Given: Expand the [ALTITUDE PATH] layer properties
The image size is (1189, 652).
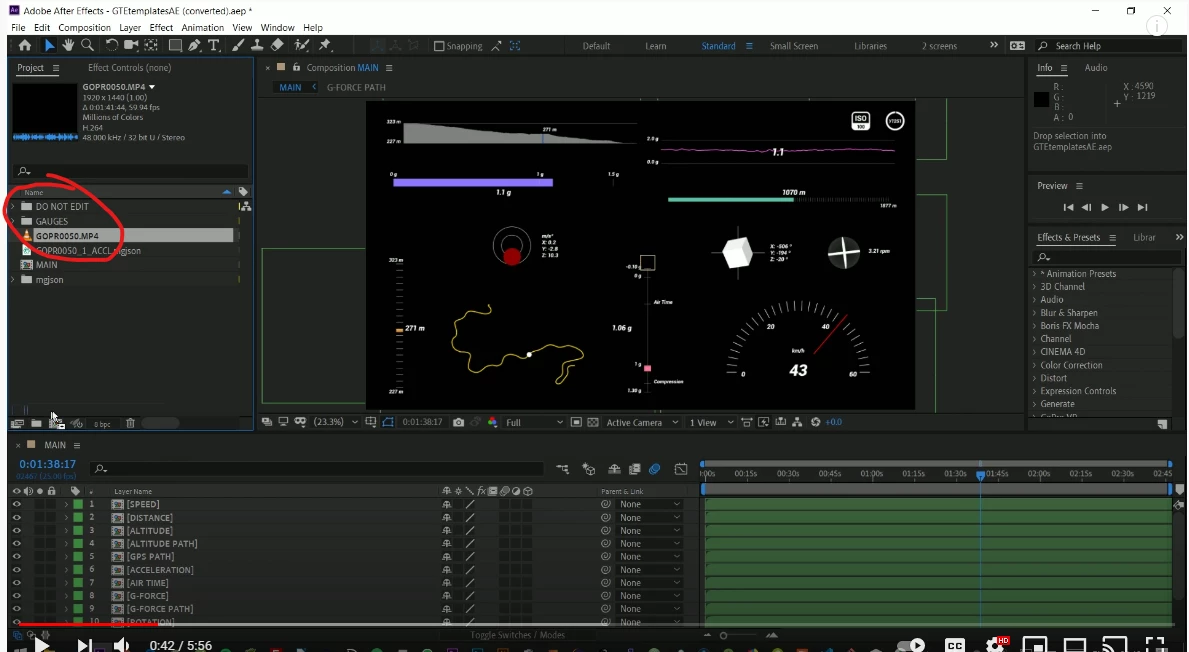Looking at the screenshot, I should [66, 544].
